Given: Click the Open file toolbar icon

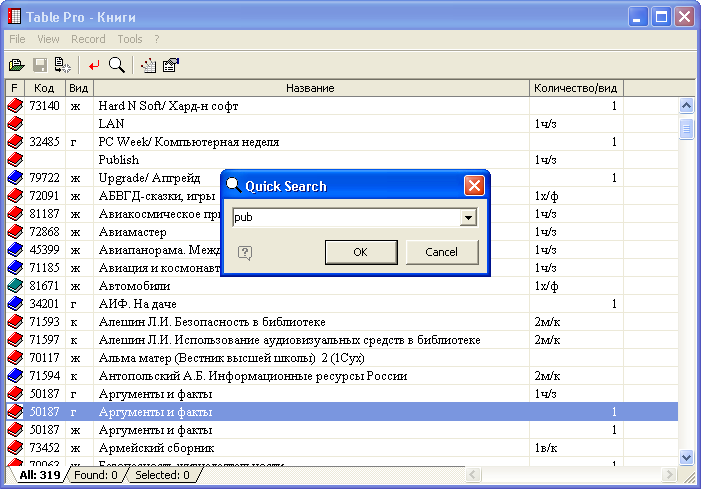Looking at the screenshot, I should pyautogui.click(x=16, y=66).
